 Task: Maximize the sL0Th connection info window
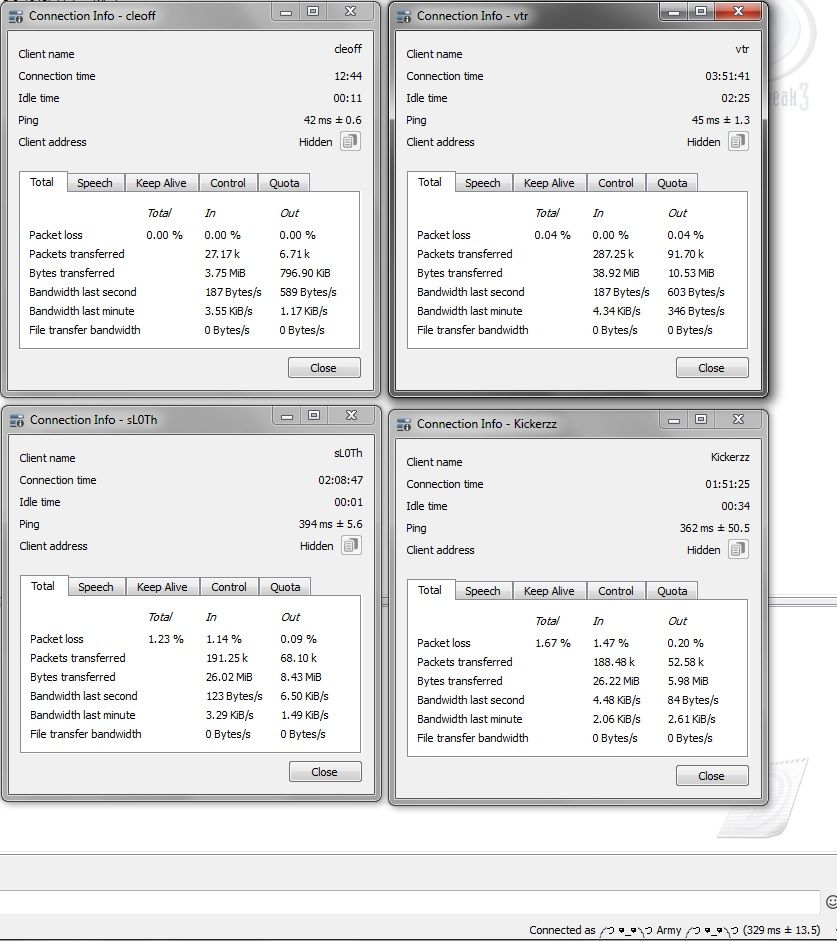(314, 416)
